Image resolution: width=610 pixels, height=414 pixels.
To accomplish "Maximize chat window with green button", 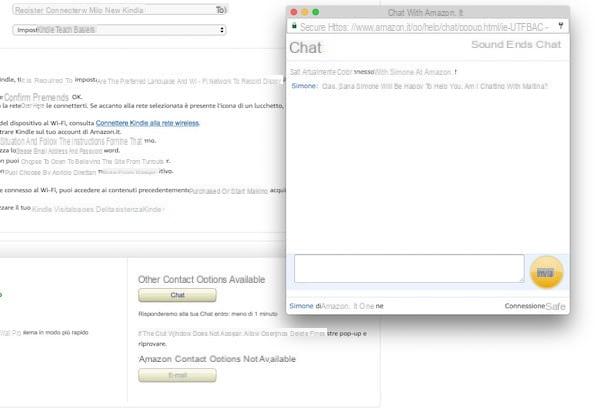I will (x=316, y=12).
